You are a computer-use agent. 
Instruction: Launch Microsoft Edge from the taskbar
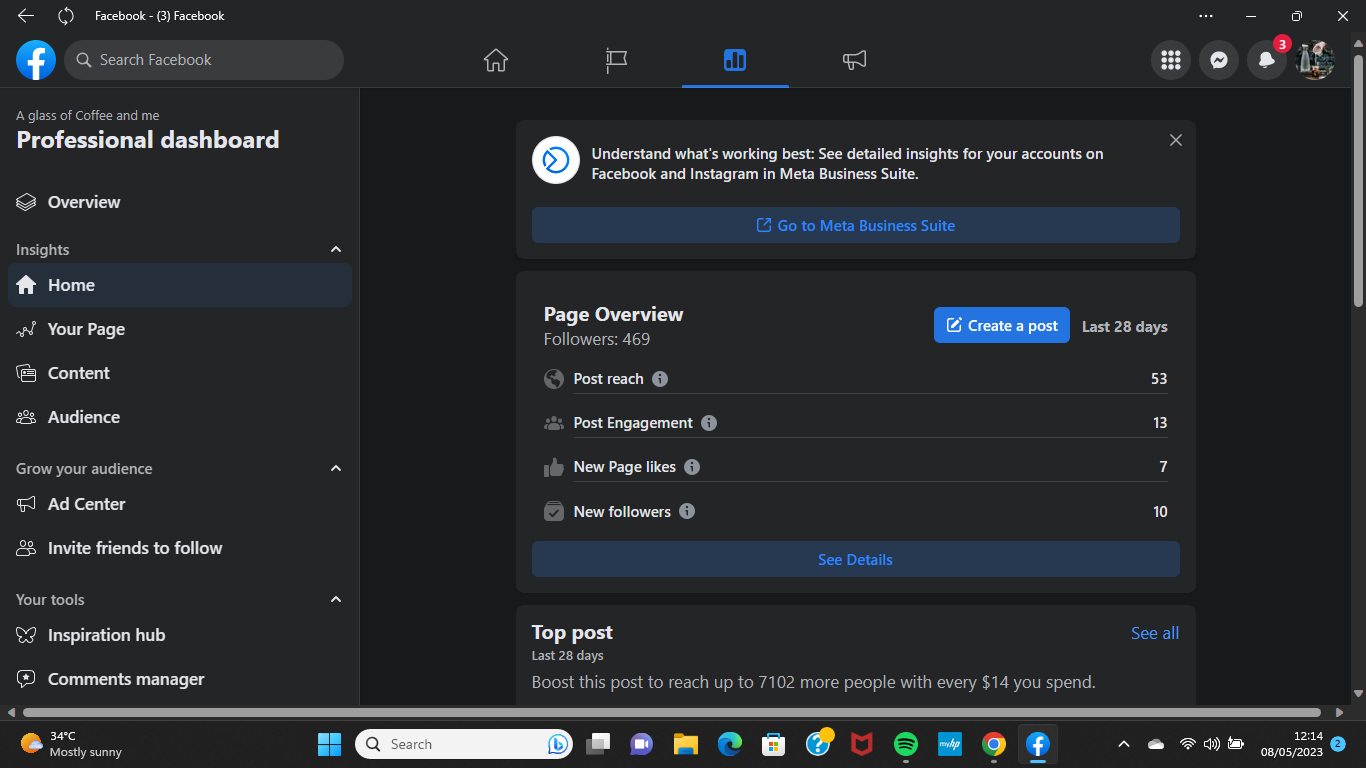[x=730, y=744]
